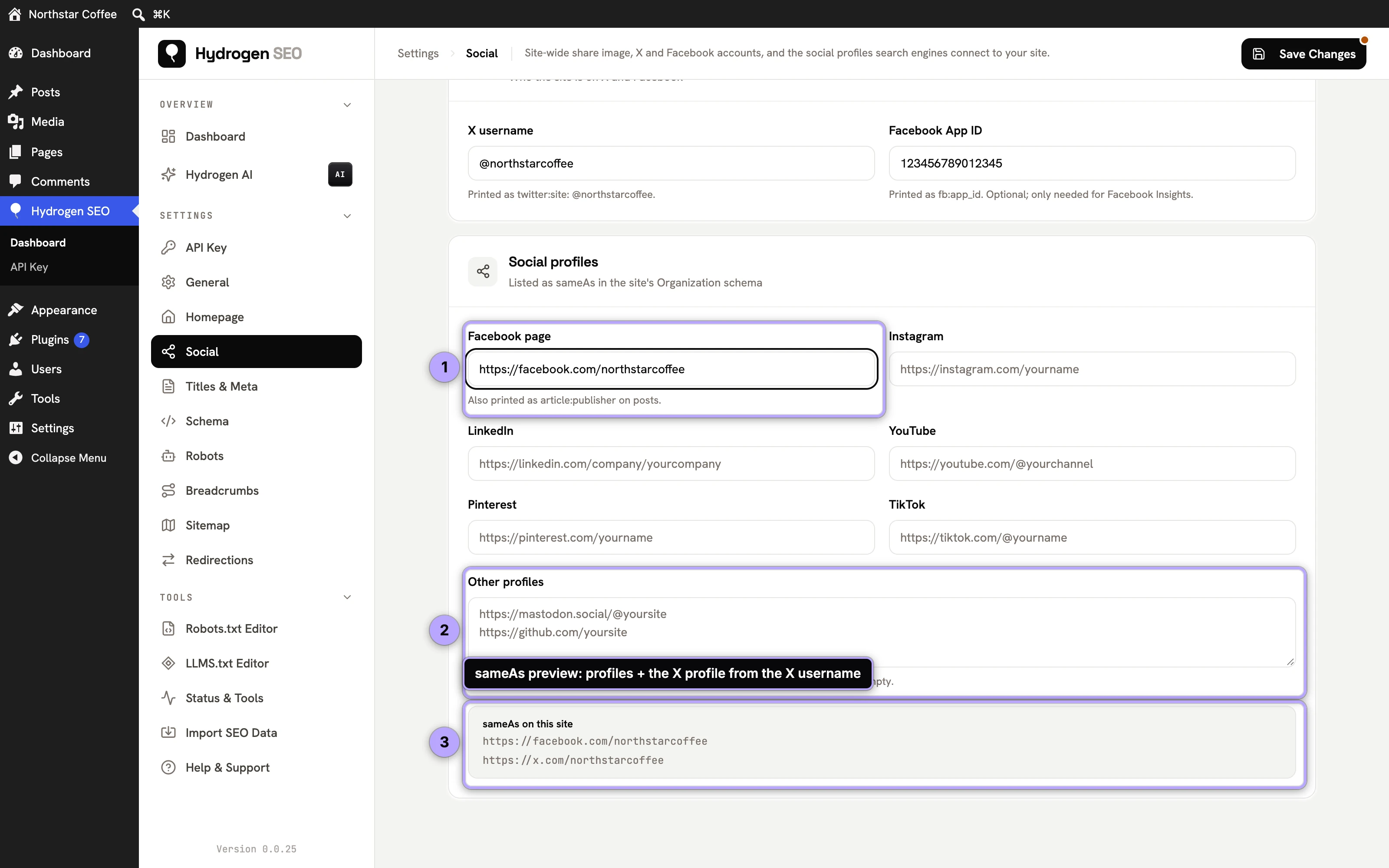Viewport: 1389px width, 868px height.
Task: Click the robot icon beside Robots
Action: pyautogui.click(x=168, y=456)
